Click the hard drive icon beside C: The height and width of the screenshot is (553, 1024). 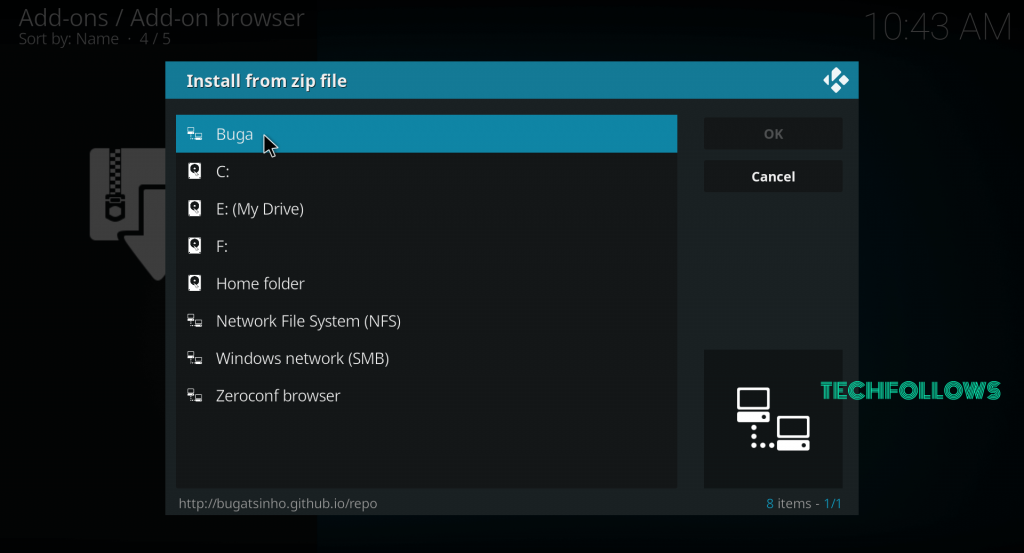[x=195, y=171]
